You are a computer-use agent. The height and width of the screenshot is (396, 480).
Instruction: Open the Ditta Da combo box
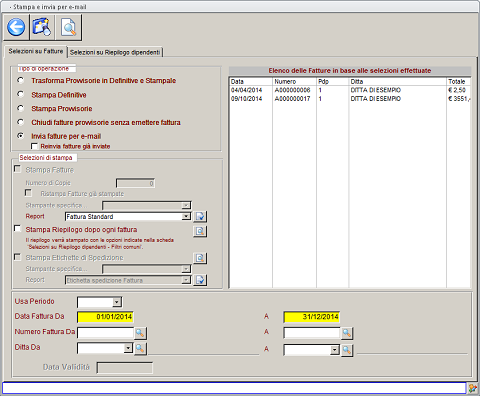point(128,348)
